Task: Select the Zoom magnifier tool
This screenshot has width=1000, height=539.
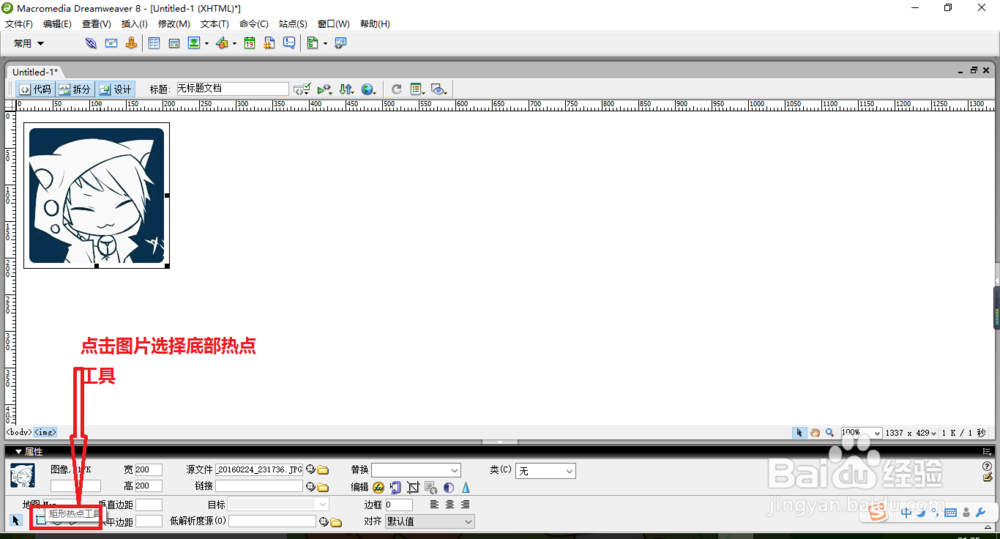Action: (x=830, y=432)
